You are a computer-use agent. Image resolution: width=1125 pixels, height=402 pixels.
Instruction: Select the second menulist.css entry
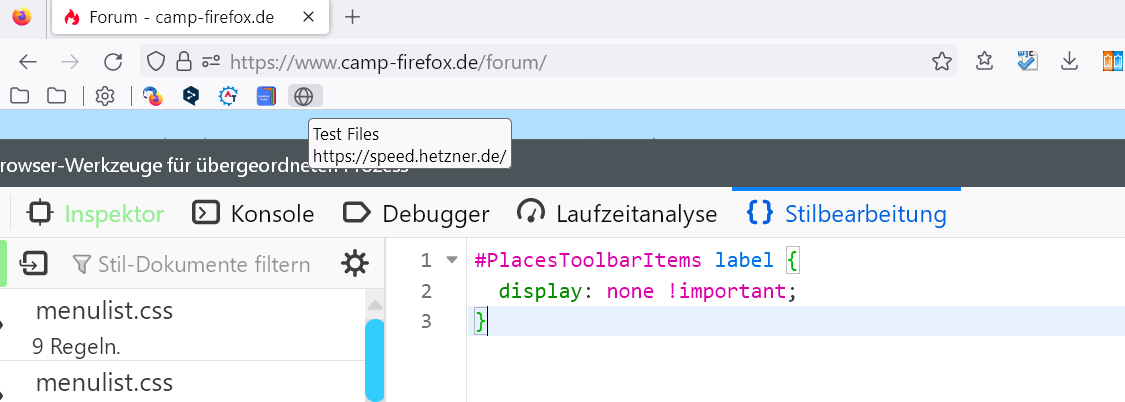point(183,381)
